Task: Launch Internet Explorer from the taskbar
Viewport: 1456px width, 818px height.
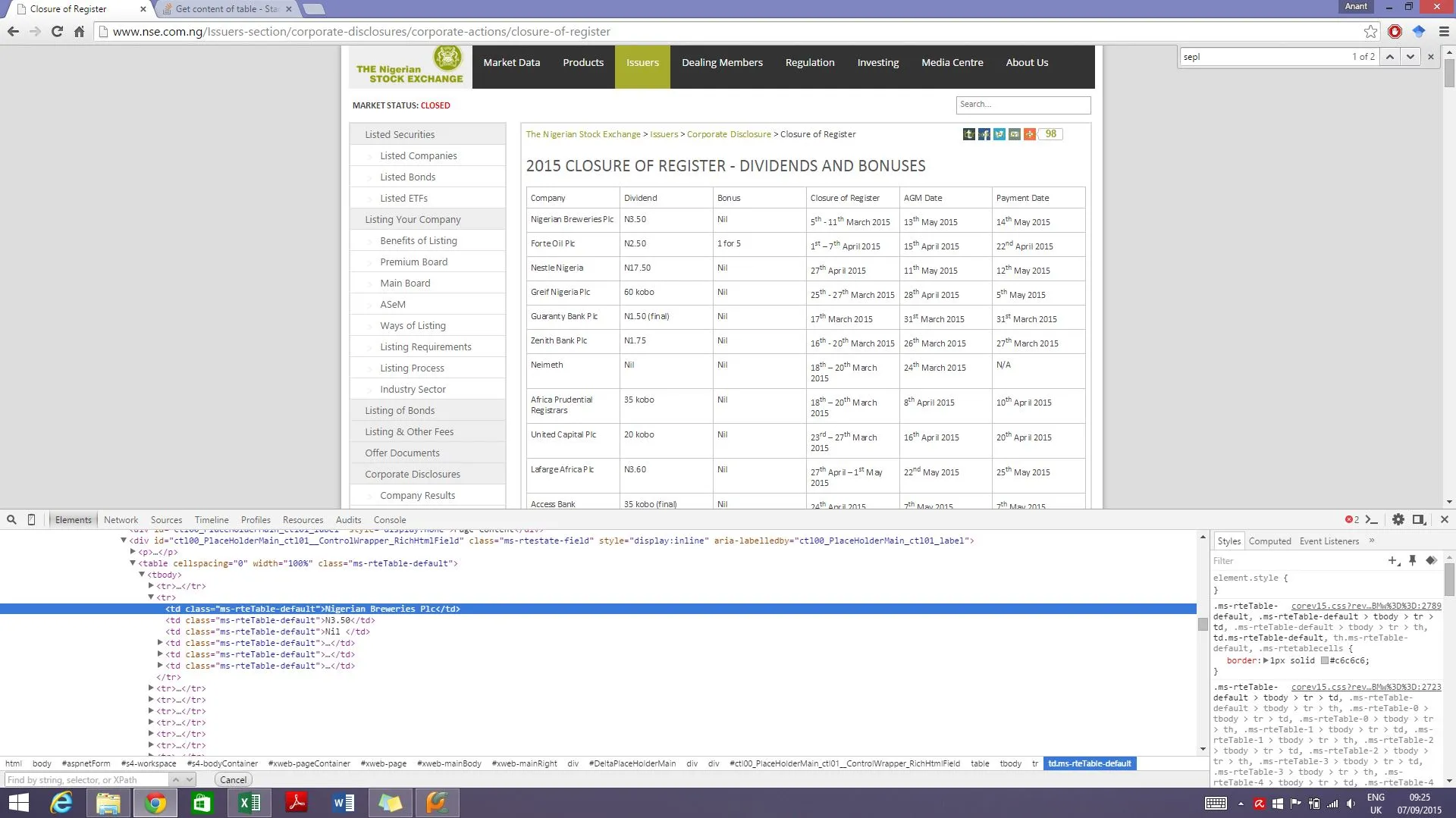Action: coord(61,803)
